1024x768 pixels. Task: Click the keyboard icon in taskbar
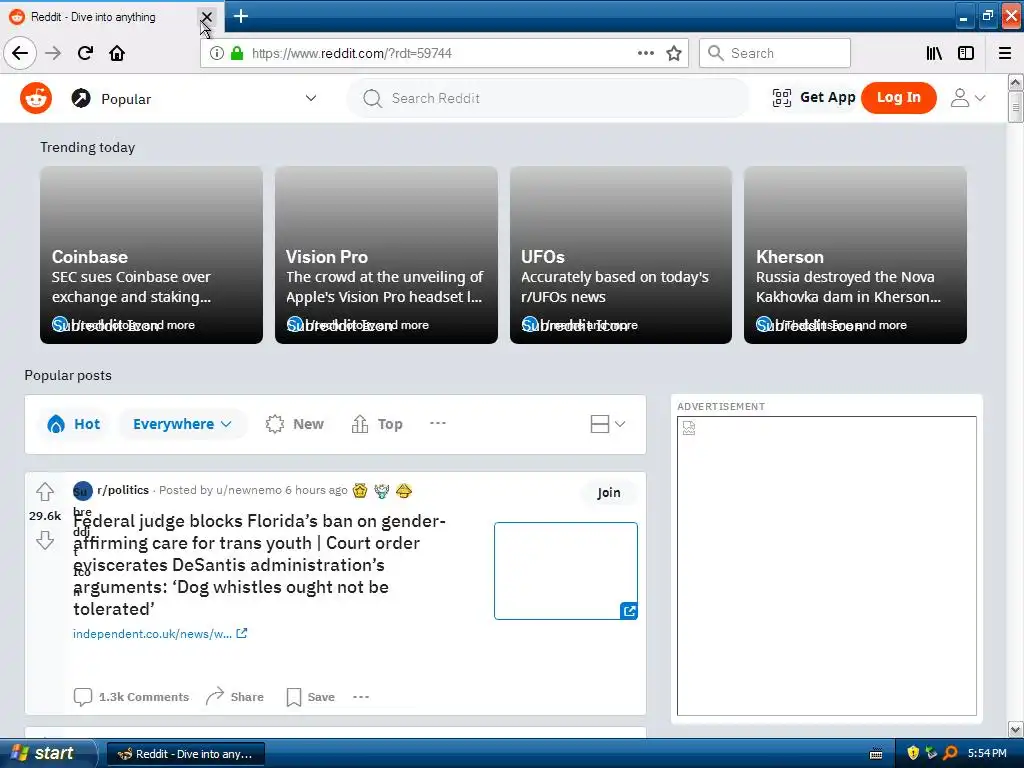pos(876,754)
